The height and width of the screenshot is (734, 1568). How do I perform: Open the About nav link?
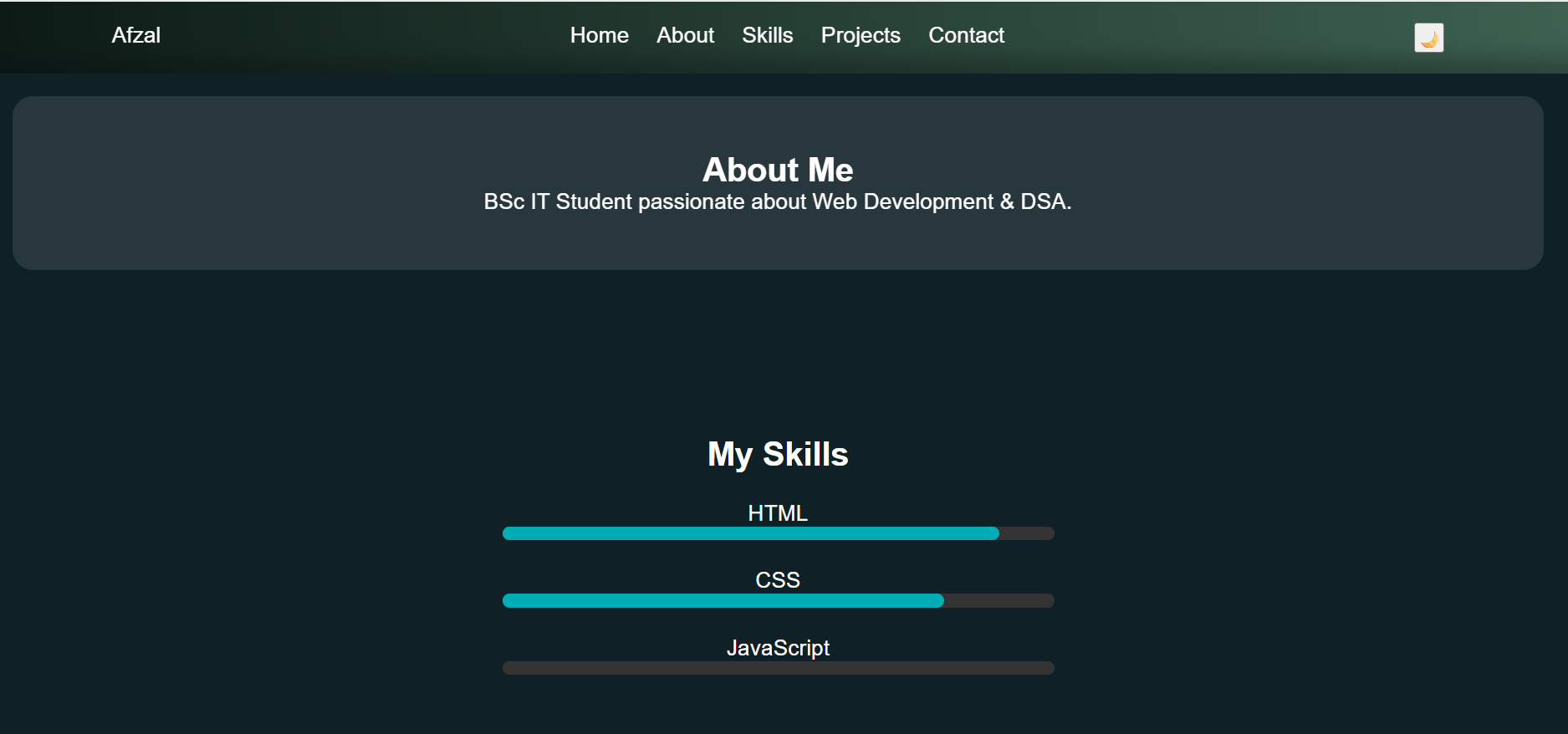pos(685,35)
